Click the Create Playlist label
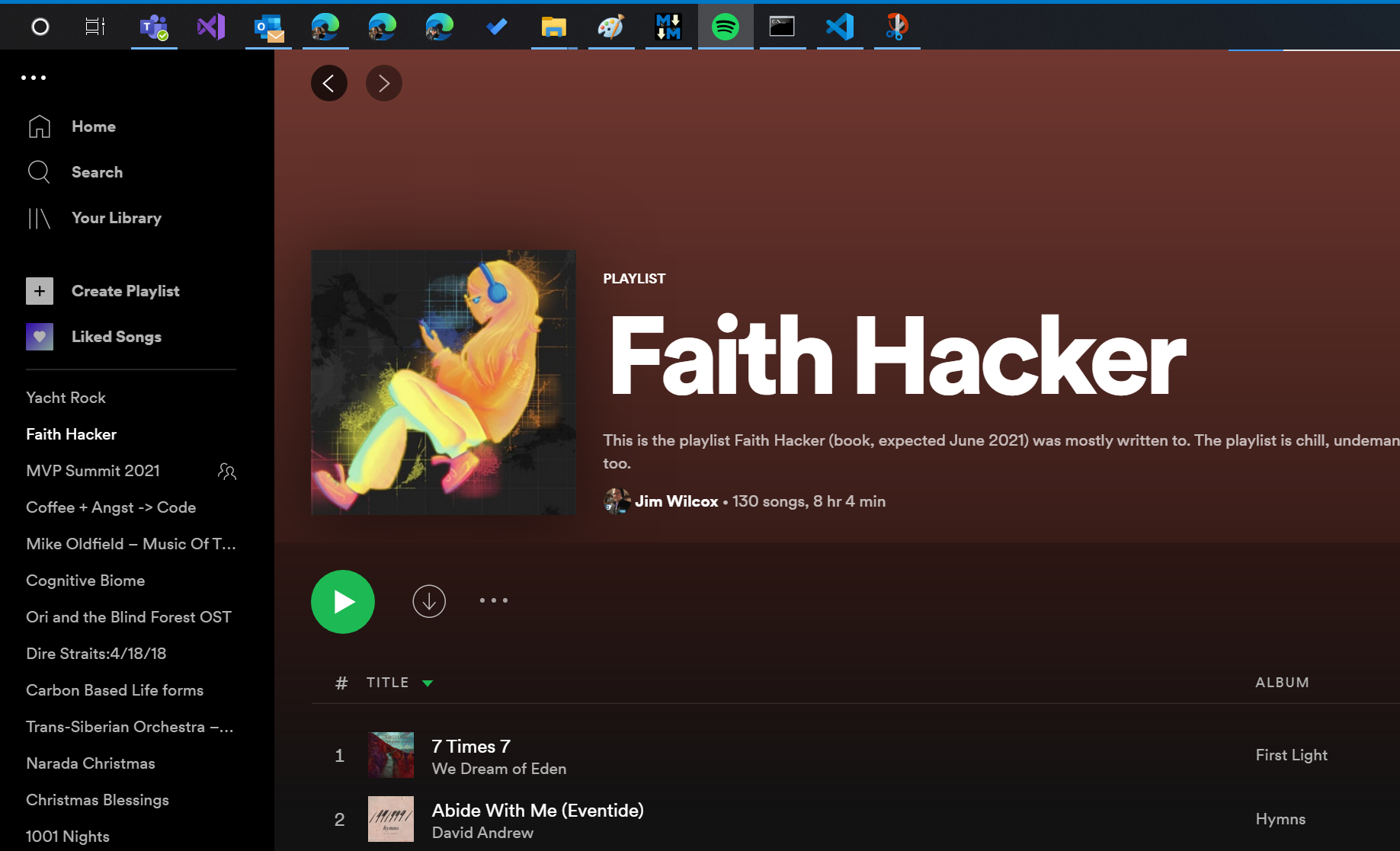1400x851 pixels. click(126, 291)
